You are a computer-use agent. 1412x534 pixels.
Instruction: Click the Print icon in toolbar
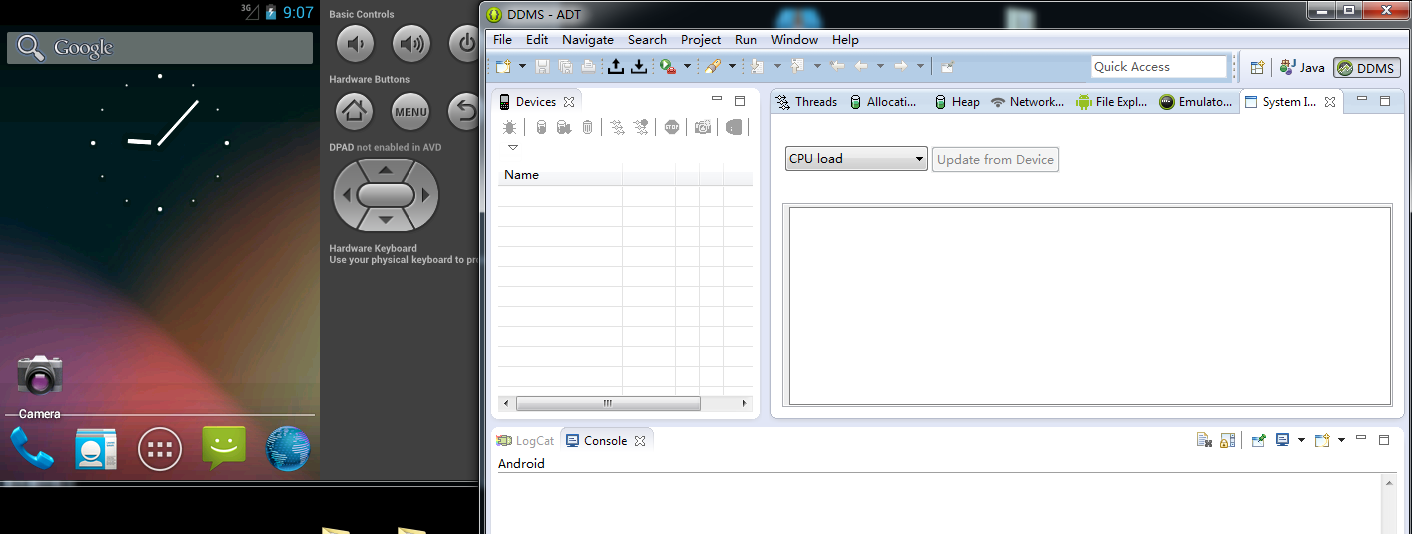point(588,66)
